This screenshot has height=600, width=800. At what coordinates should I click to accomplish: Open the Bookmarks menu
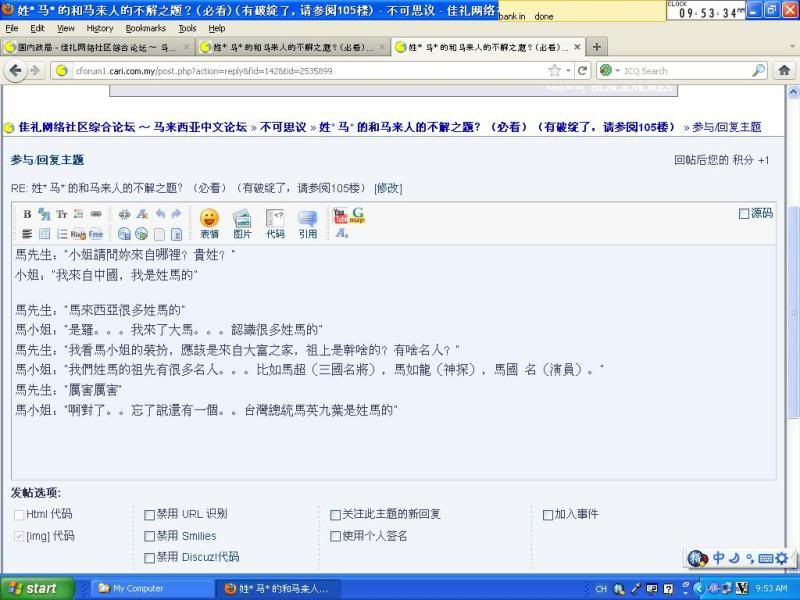point(145,29)
